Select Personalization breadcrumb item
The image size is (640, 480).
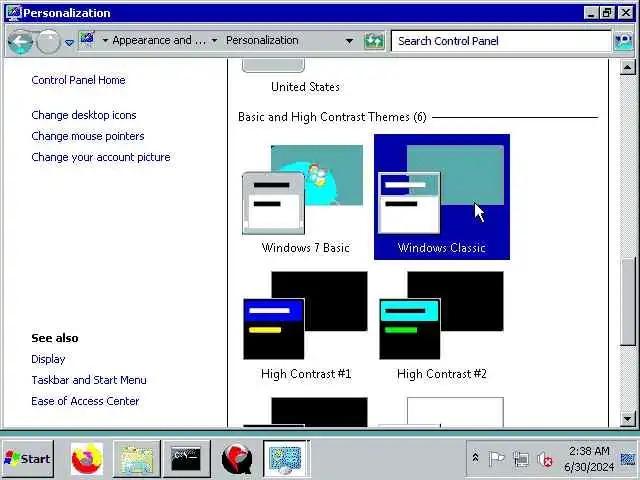pos(262,40)
